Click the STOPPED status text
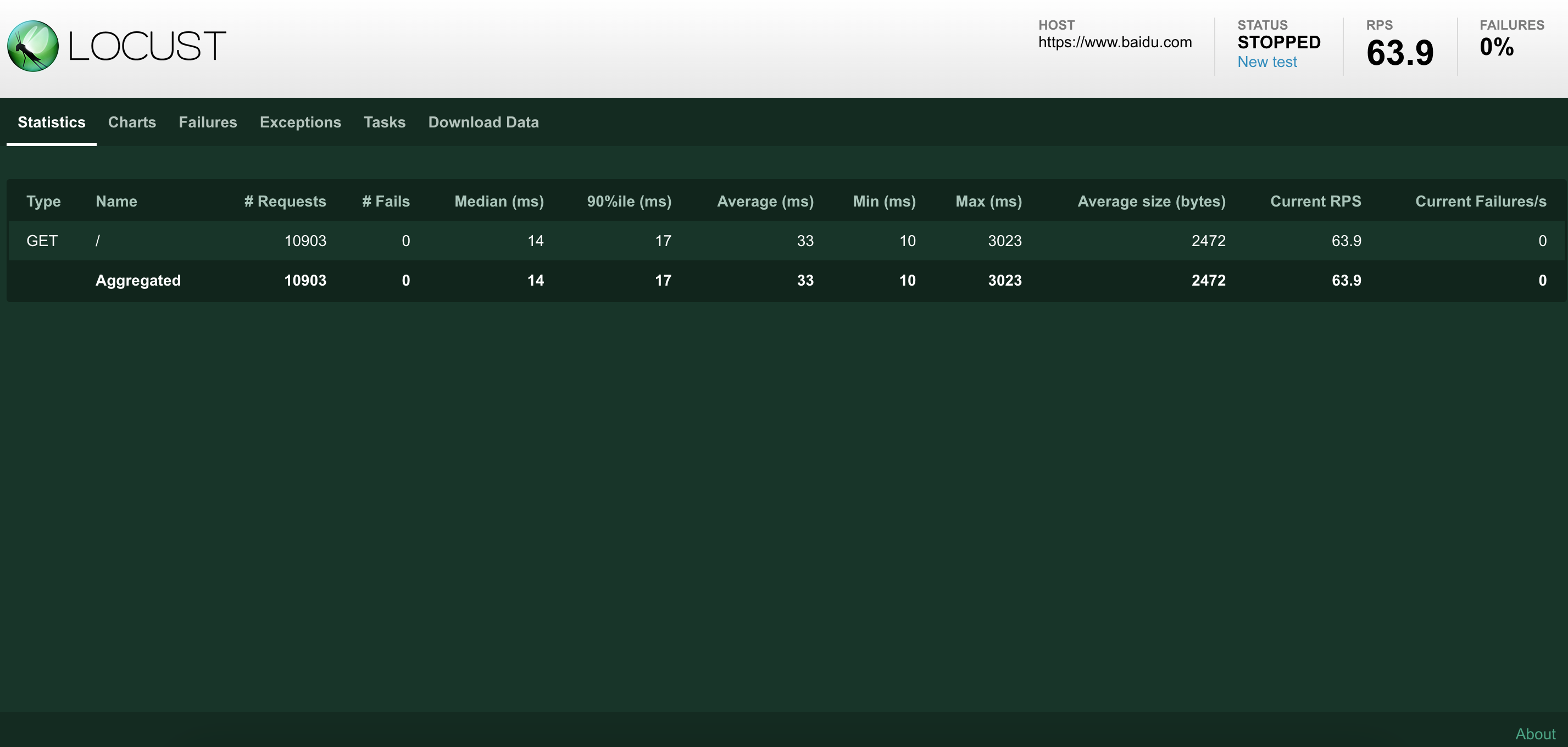This screenshot has height=747, width=1568. 1279,43
